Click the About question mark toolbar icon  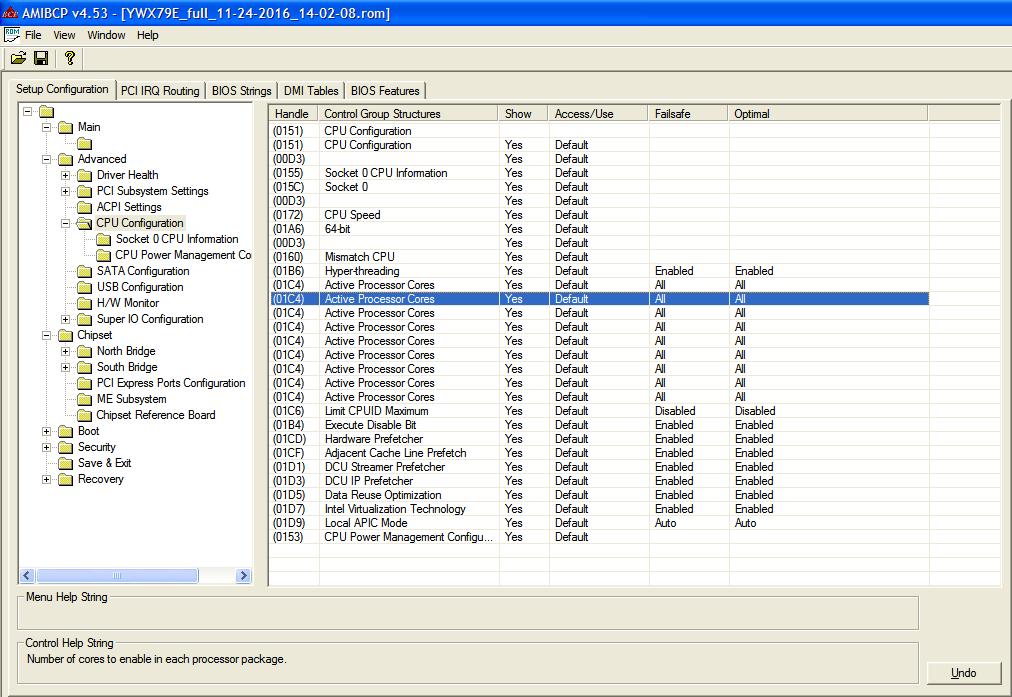click(x=70, y=59)
